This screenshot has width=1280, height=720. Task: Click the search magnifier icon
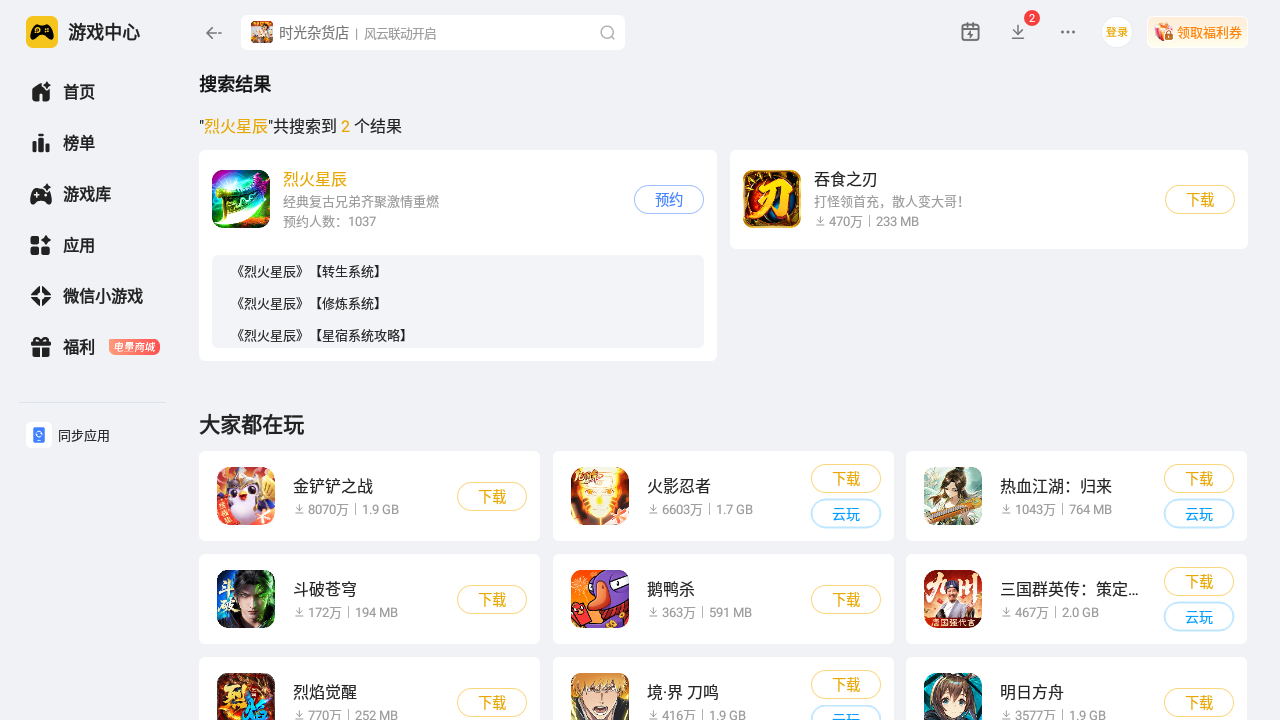(607, 33)
